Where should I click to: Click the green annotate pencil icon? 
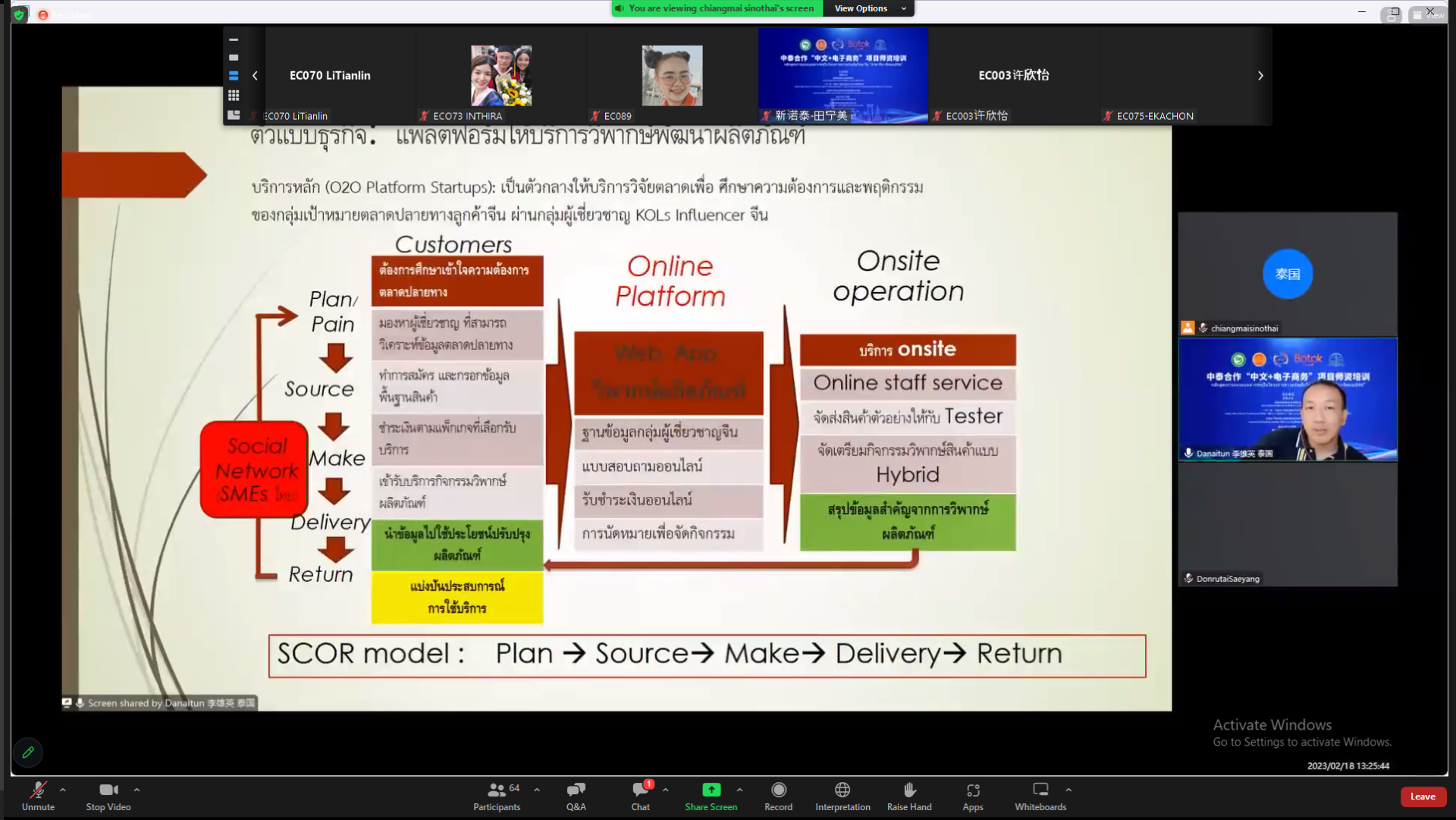pyautogui.click(x=28, y=752)
